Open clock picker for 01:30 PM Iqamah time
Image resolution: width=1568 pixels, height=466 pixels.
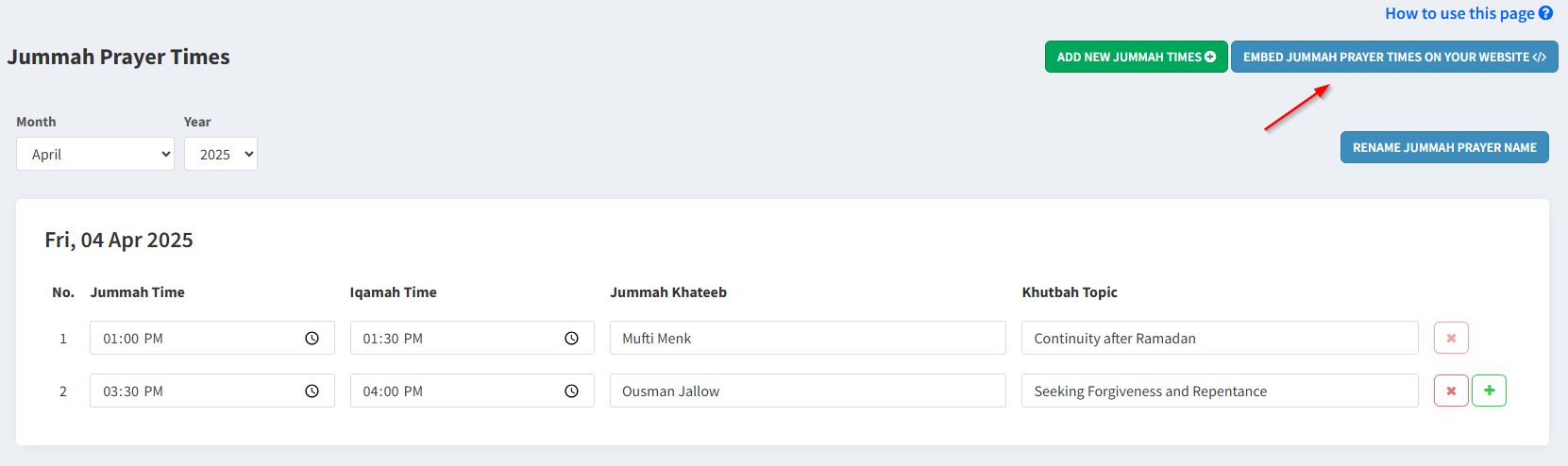coord(571,339)
